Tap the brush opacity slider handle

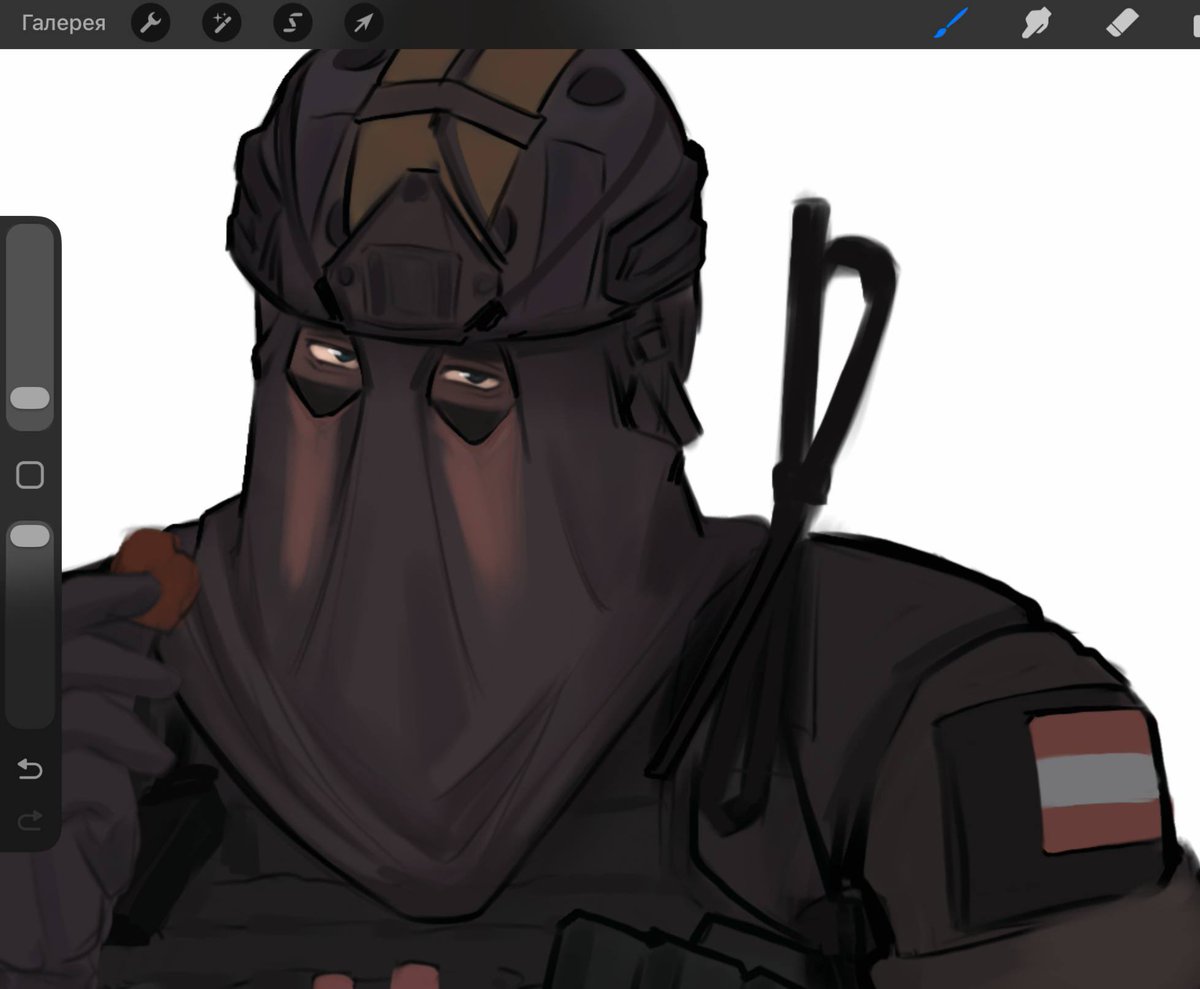pos(30,536)
